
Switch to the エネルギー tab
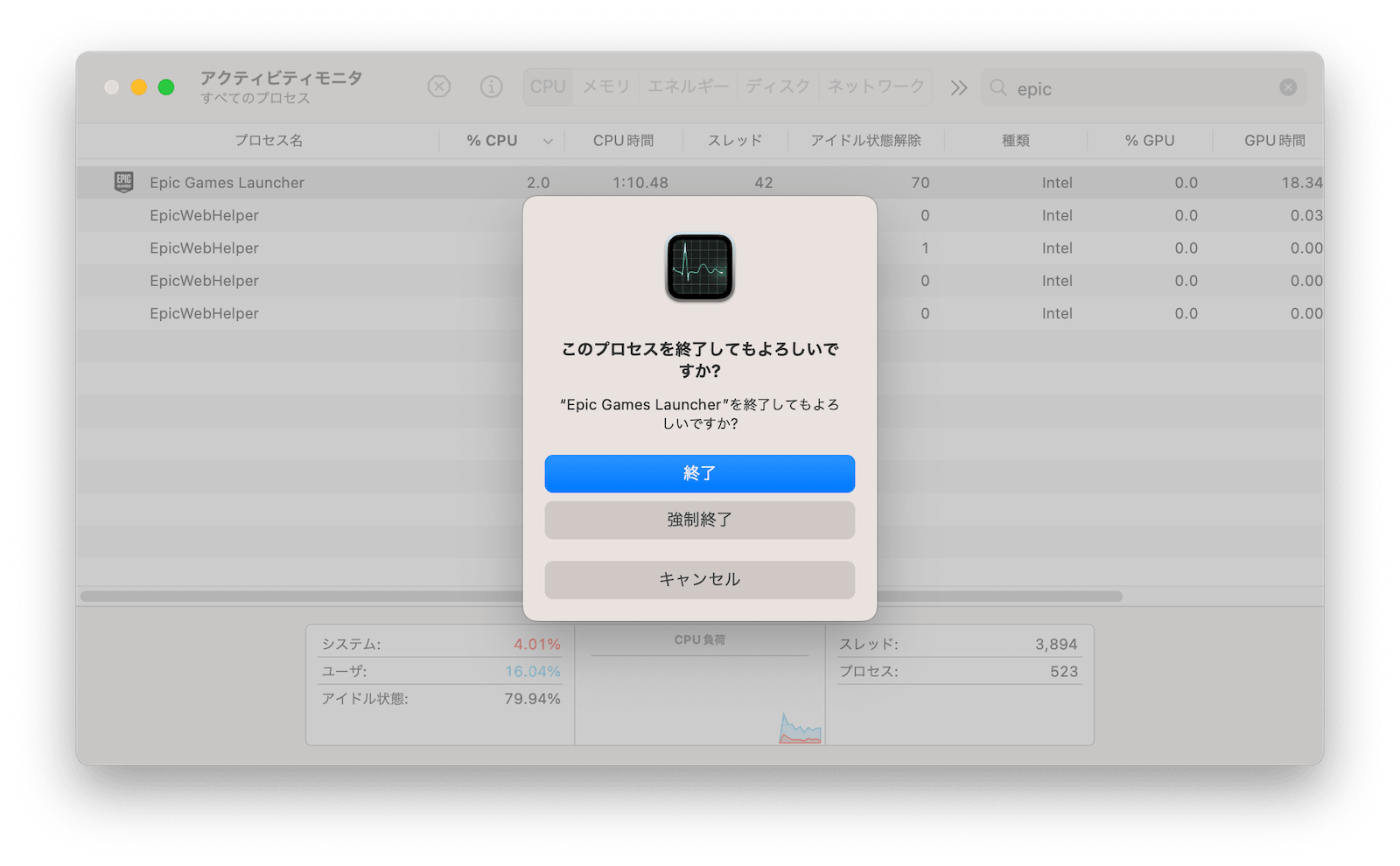tap(688, 87)
